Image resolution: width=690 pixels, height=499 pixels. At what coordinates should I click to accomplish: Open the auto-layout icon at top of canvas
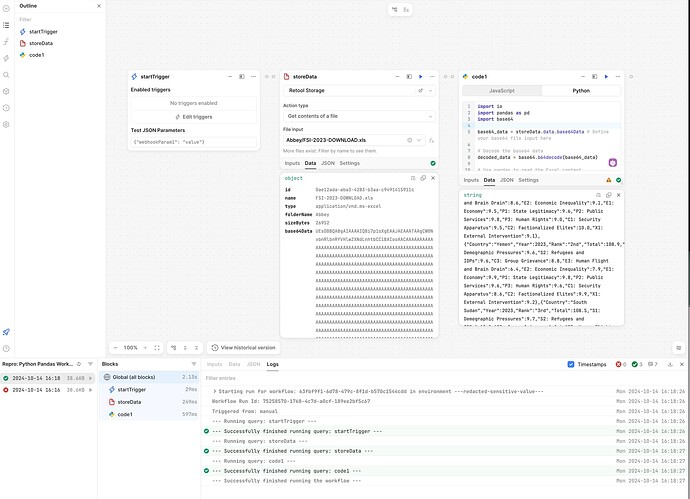click(395, 9)
